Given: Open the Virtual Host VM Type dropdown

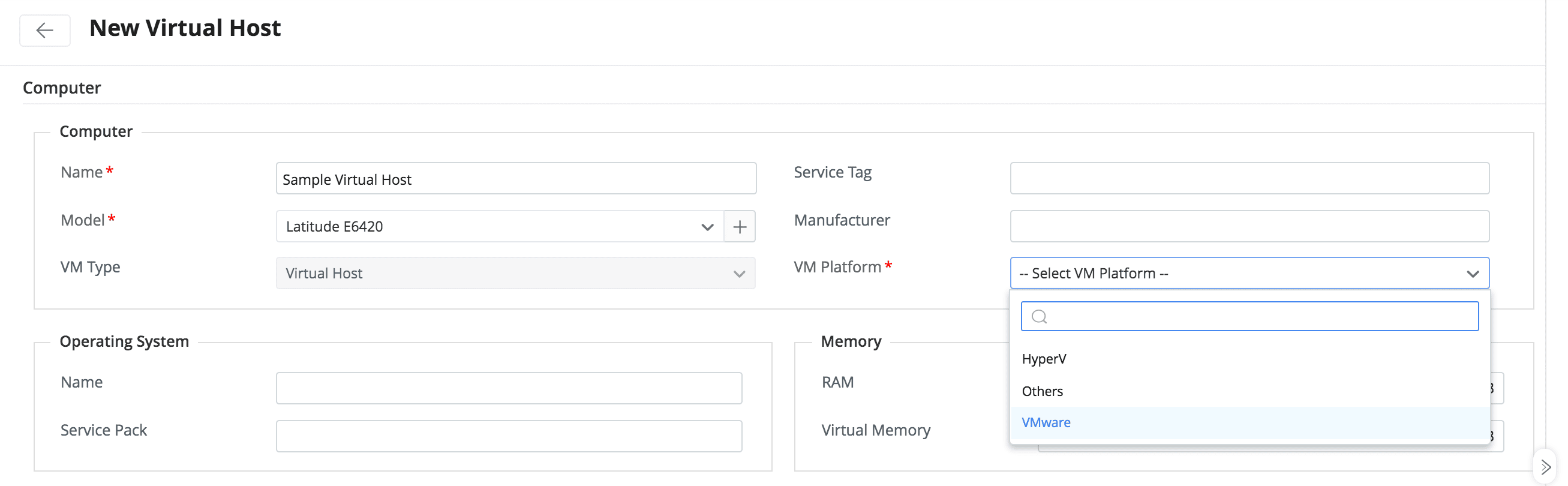Looking at the screenshot, I should [x=505, y=274].
